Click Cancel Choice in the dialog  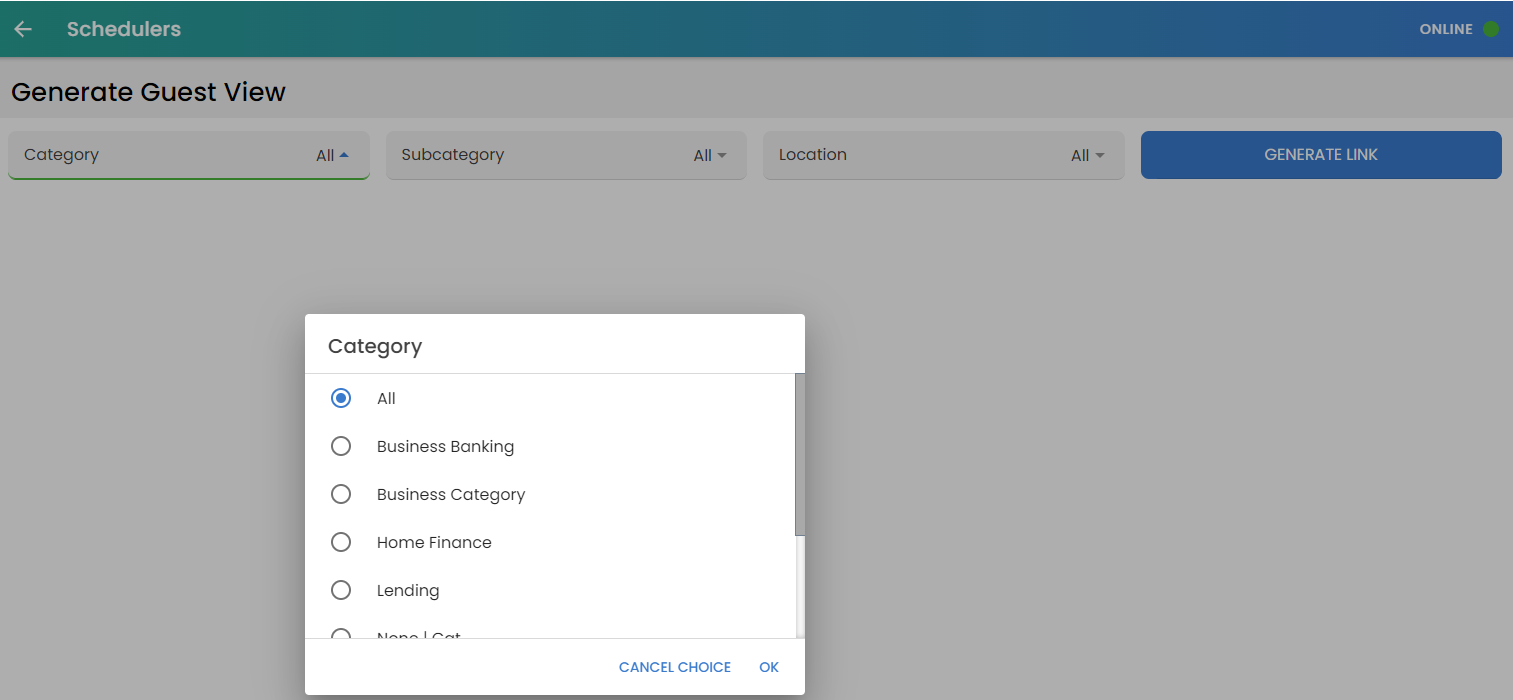[674, 667]
